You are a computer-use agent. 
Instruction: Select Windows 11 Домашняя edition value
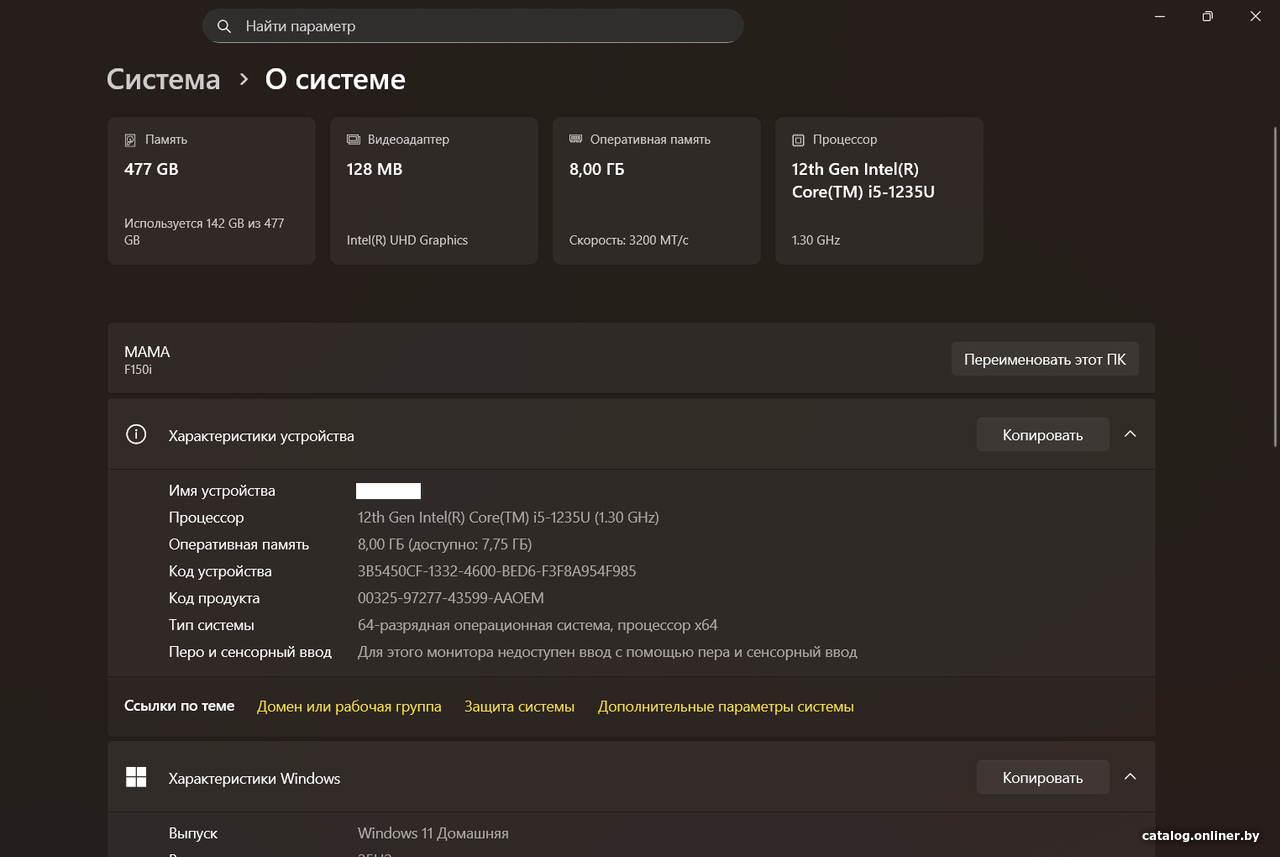[433, 833]
